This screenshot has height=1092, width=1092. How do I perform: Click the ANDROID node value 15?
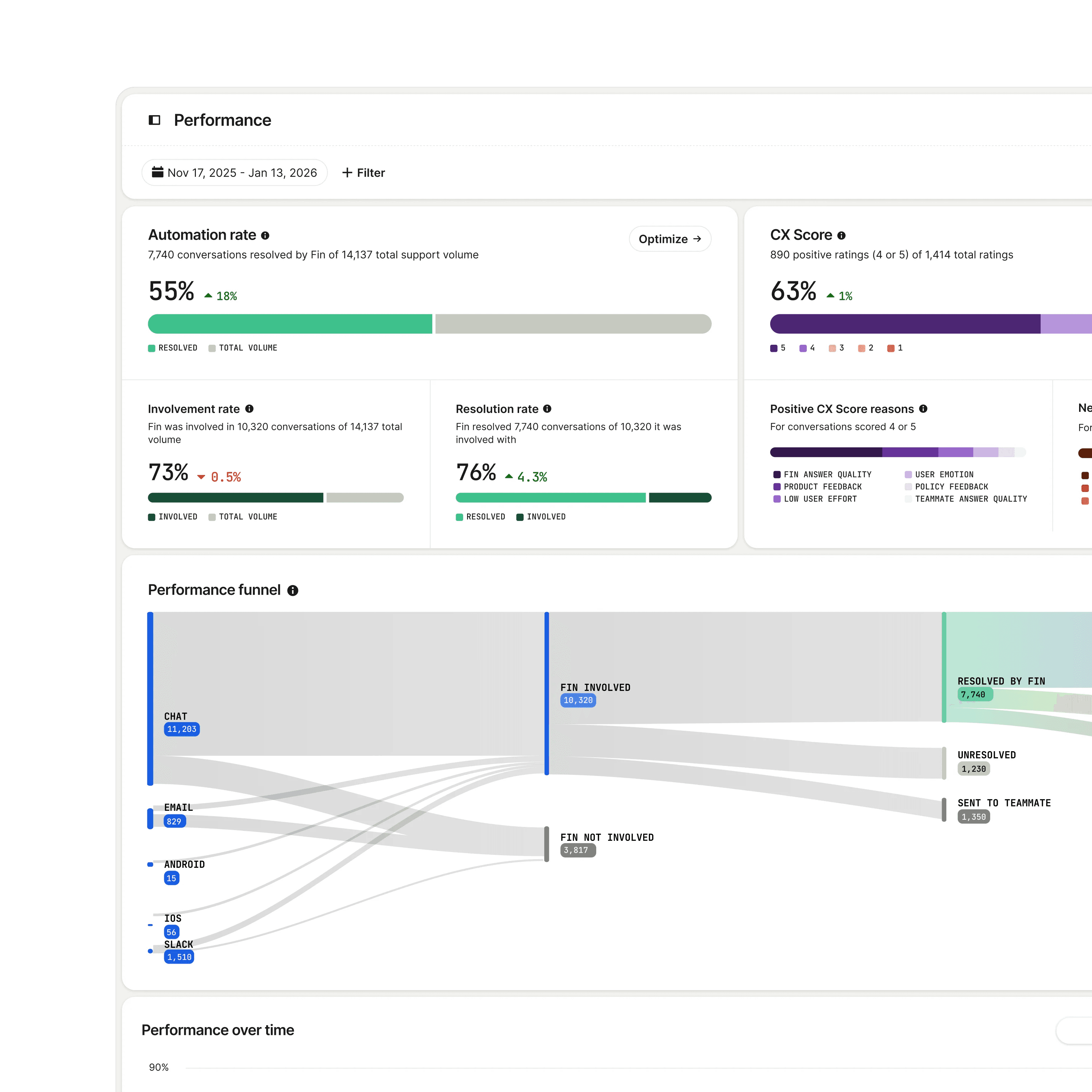(x=172, y=878)
